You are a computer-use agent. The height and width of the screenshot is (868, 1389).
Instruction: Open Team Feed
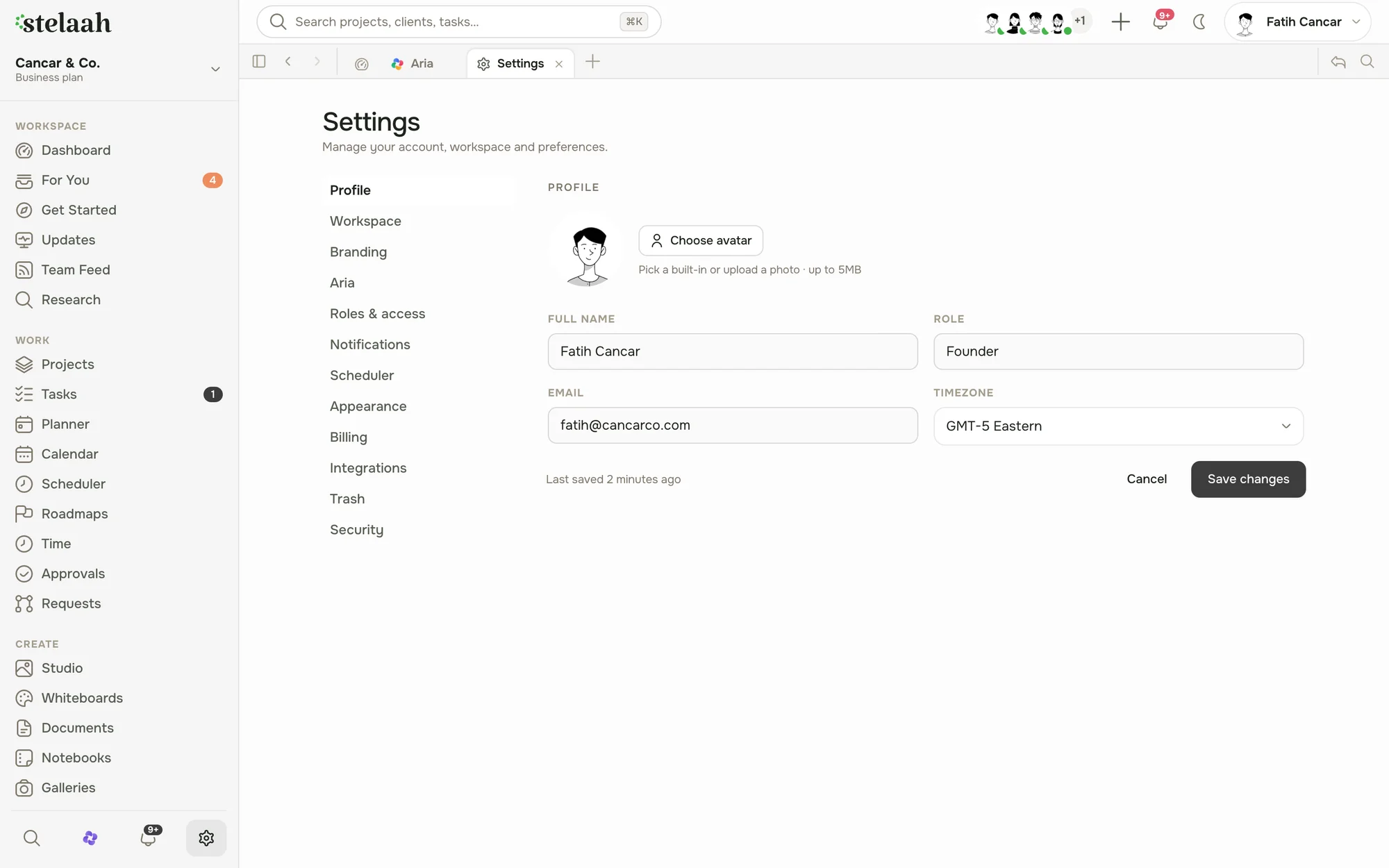pos(118,269)
